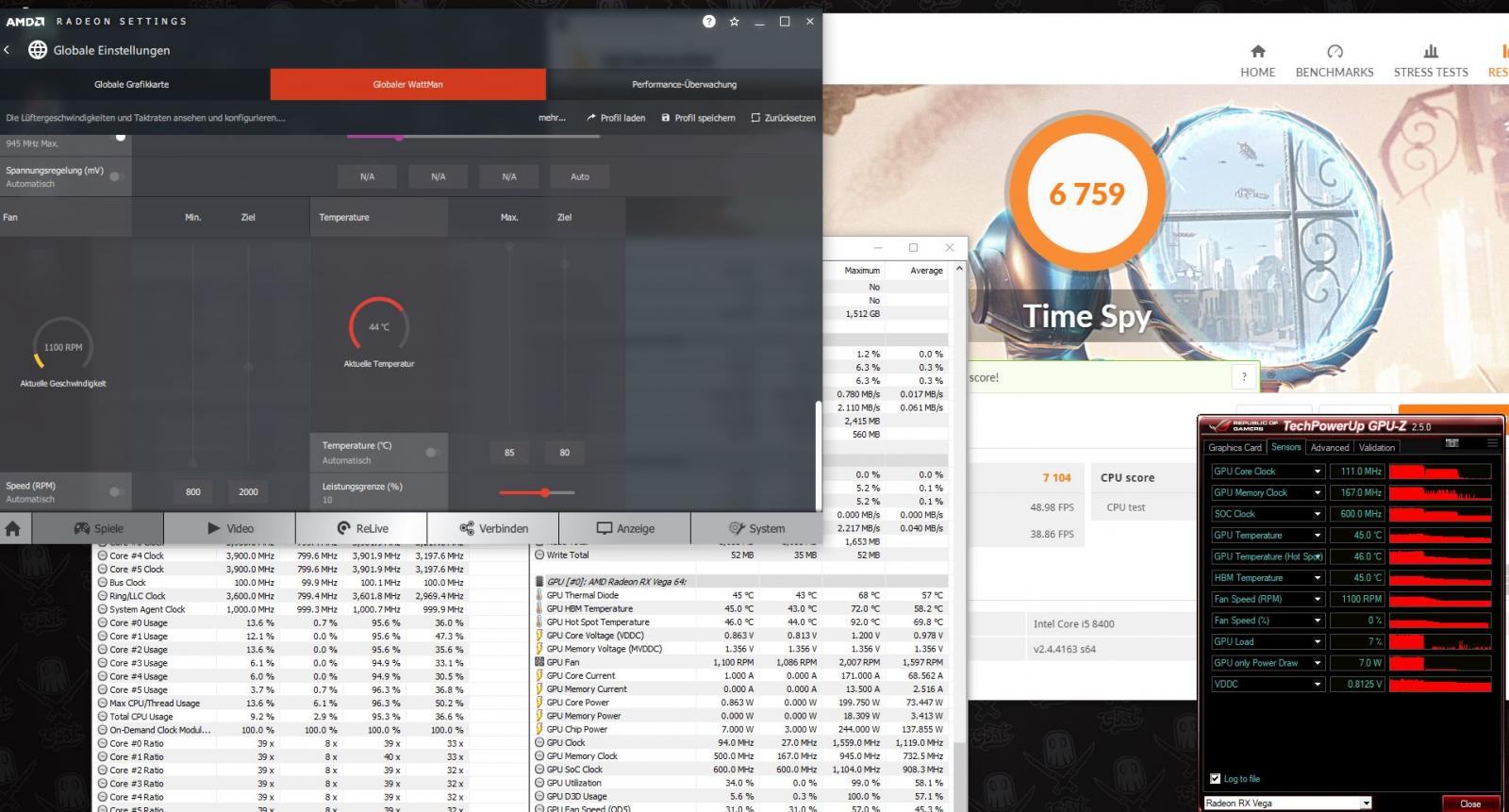Viewport: 1509px width, 812px height.
Task: Click the AMD logo in Radeon Settings title
Action: (x=25, y=21)
